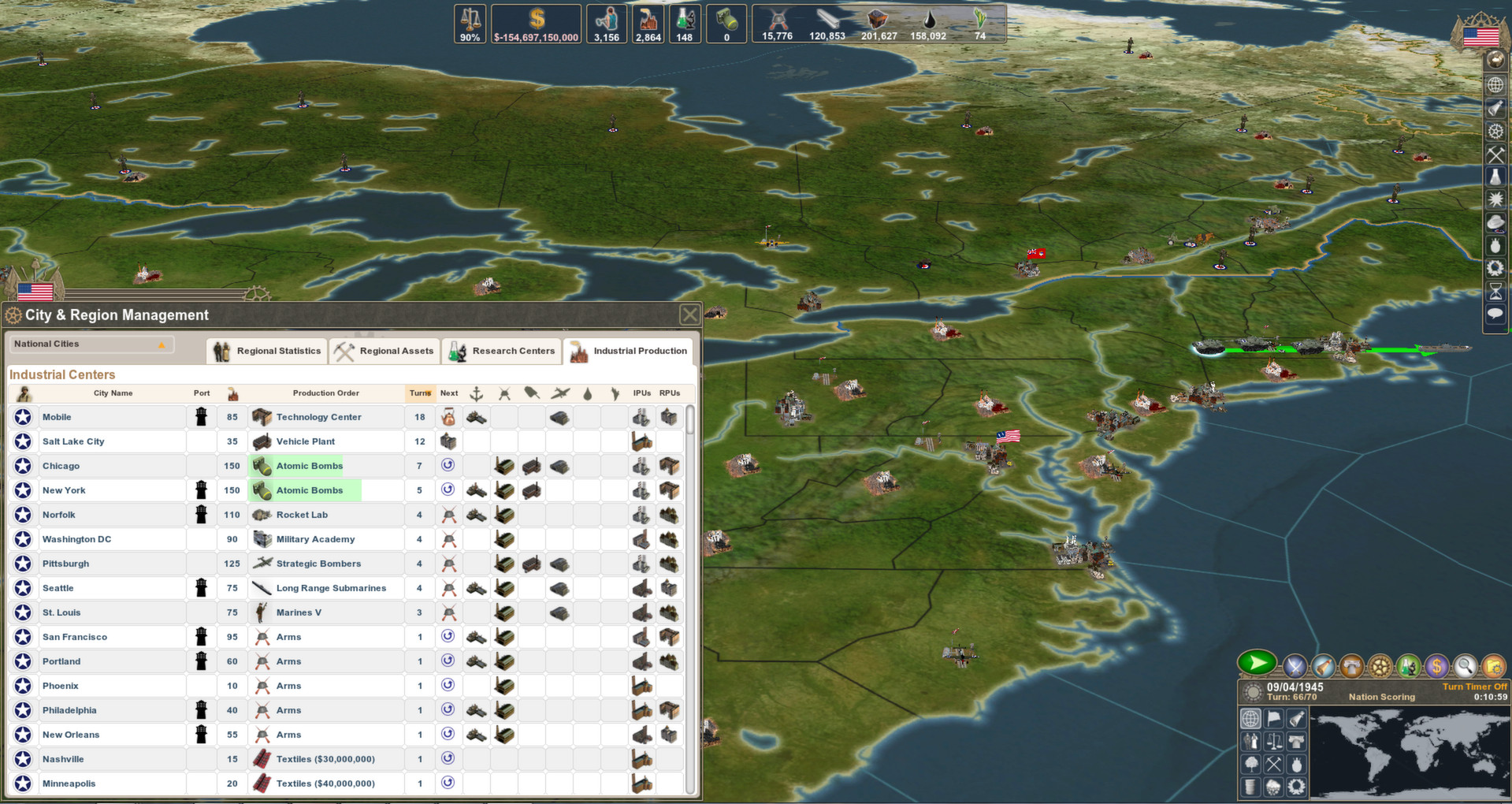Select New York's Atomic Bombs production order
Image resolution: width=1512 pixels, height=804 pixels.
point(309,489)
